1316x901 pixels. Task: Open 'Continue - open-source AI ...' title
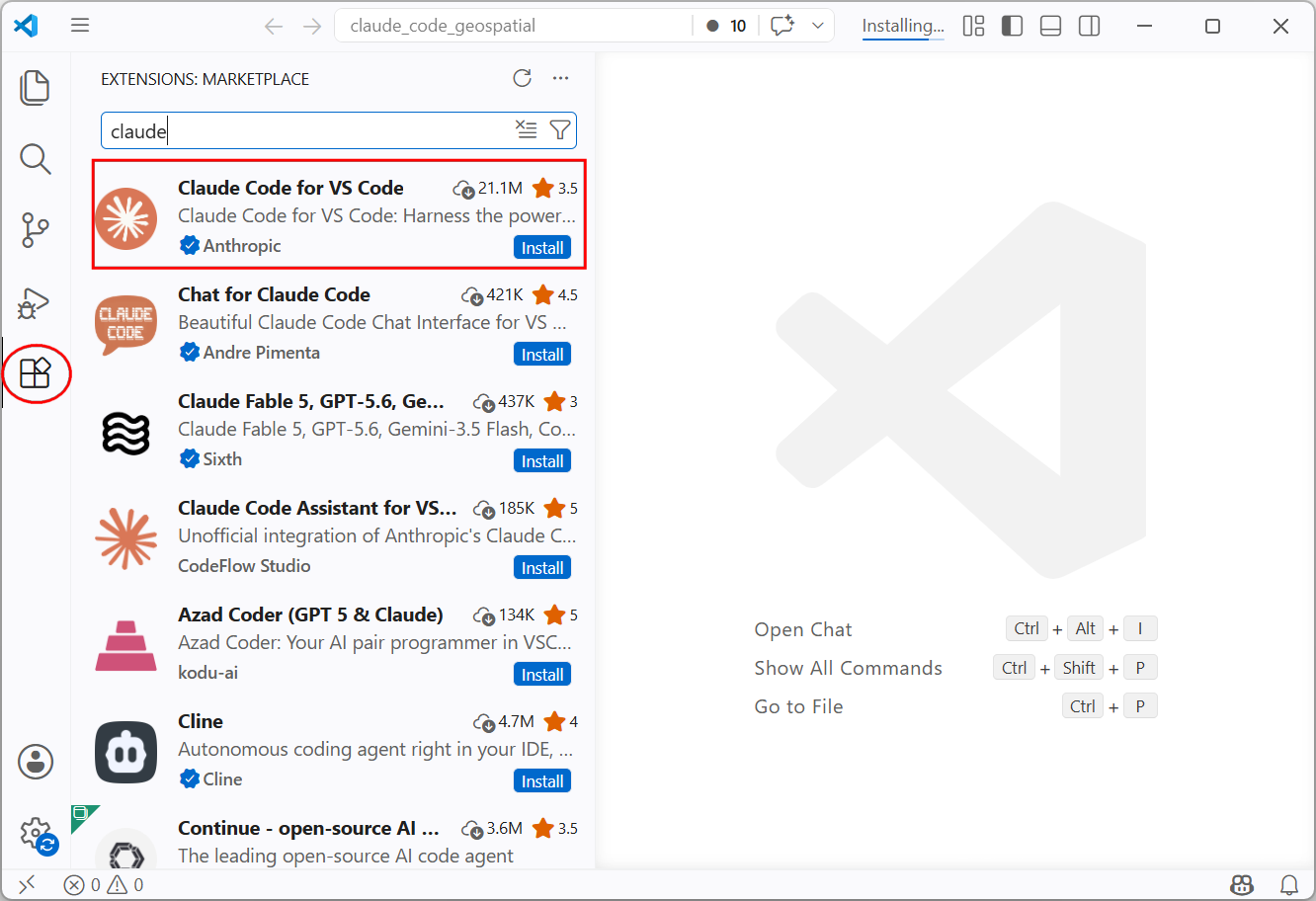pyautogui.click(x=308, y=828)
